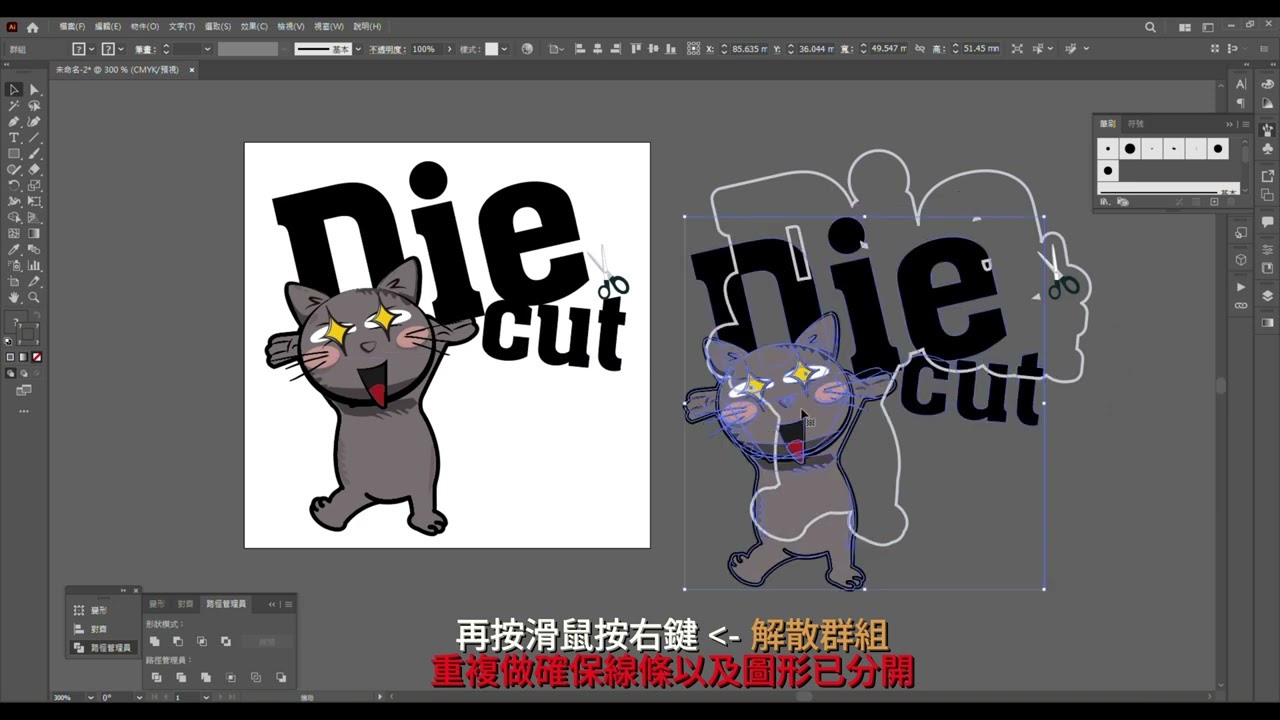Select the Line Segment tool
Image resolution: width=1280 pixels, height=720 pixels.
[x=34, y=137]
